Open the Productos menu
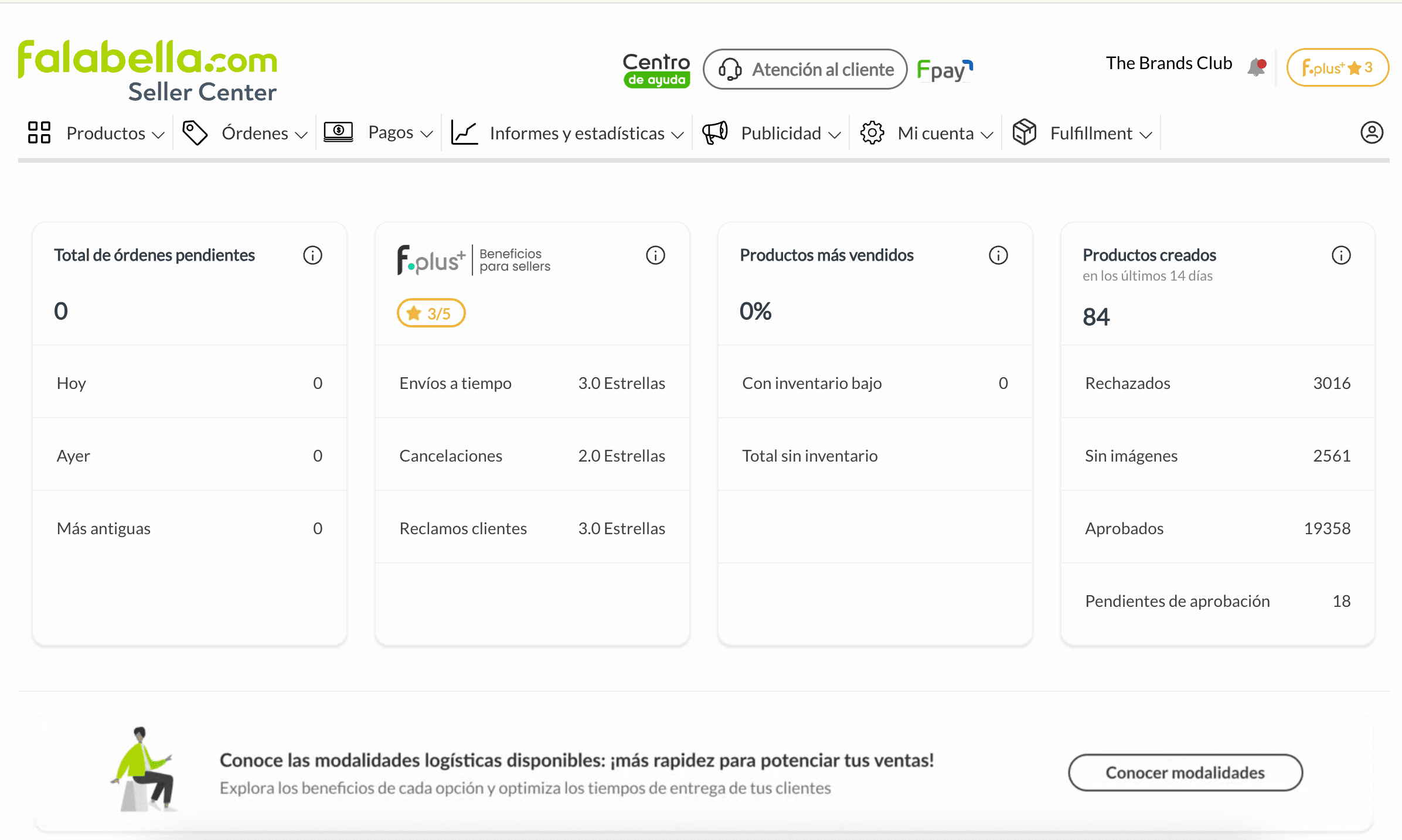This screenshot has height=840, width=1402. click(106, 133)
